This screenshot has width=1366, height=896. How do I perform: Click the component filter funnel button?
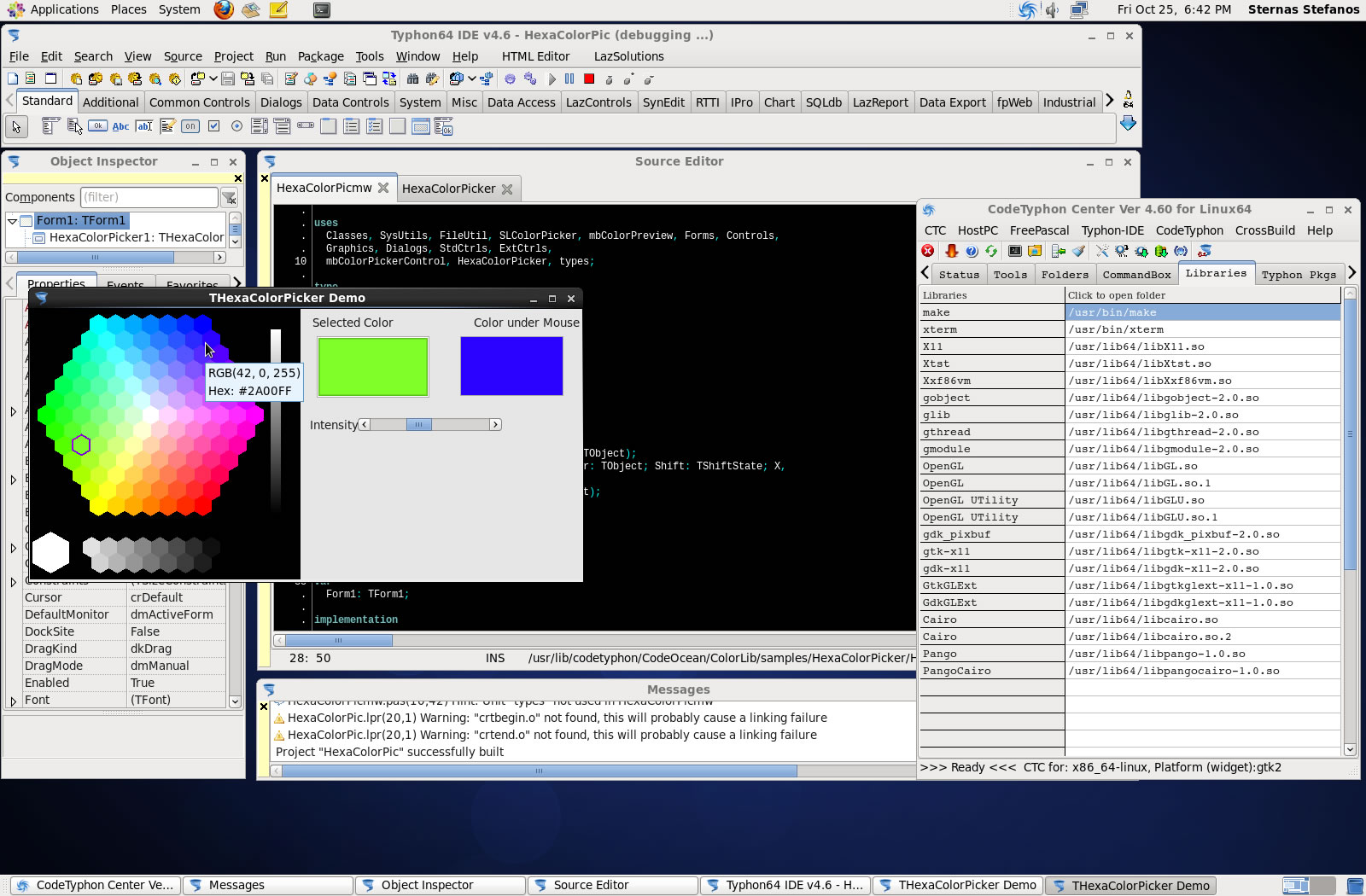[x=229, y=197]
